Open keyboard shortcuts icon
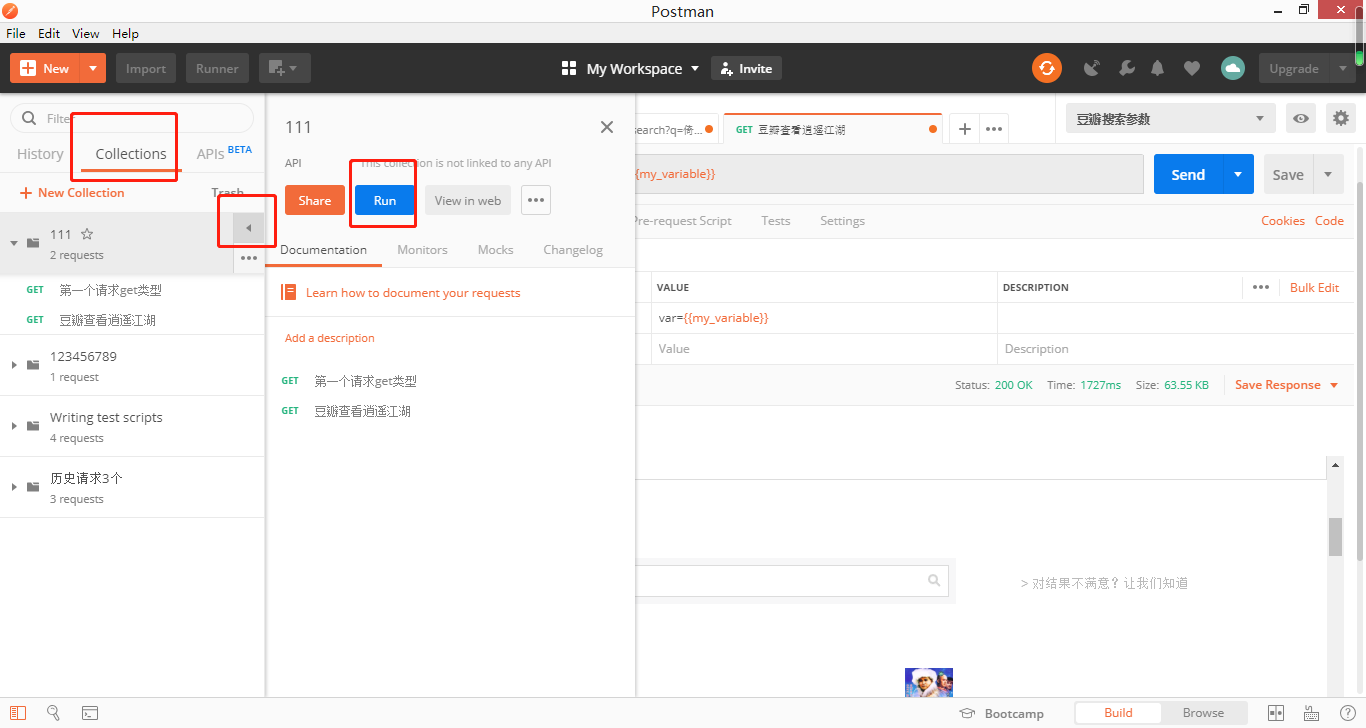1366x728 pixels. [x=1311, y=713]
